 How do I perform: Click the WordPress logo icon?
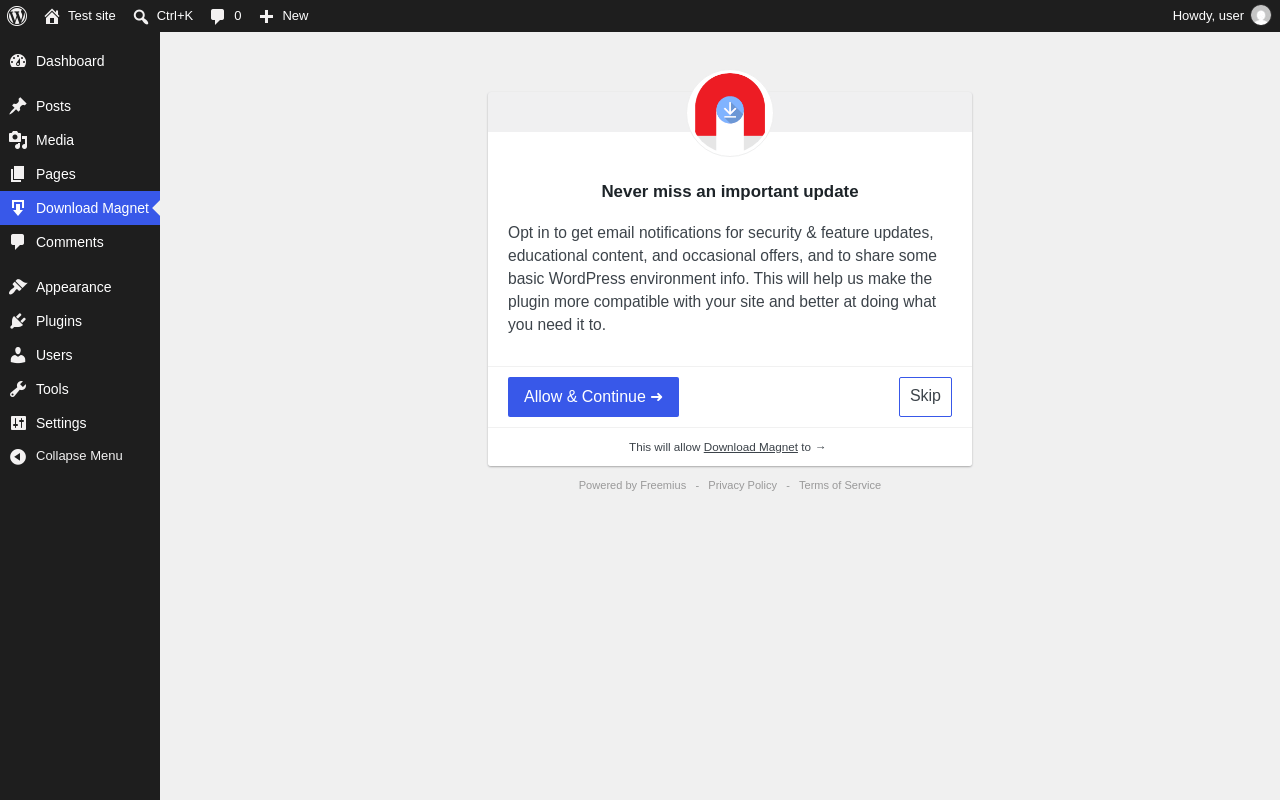coord(17,16)
